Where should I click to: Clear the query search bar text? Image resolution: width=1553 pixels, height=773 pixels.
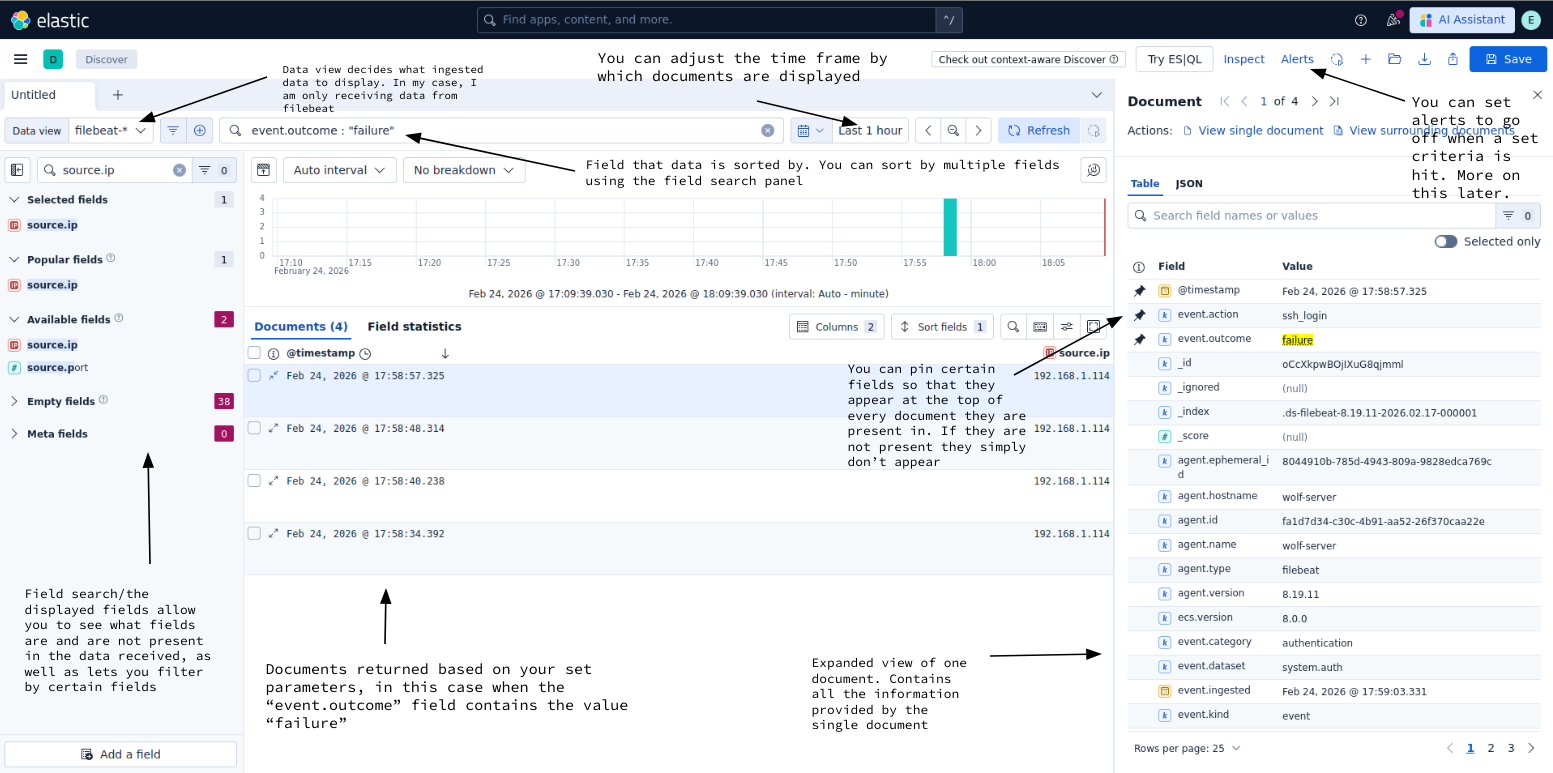tap(767, 130)
